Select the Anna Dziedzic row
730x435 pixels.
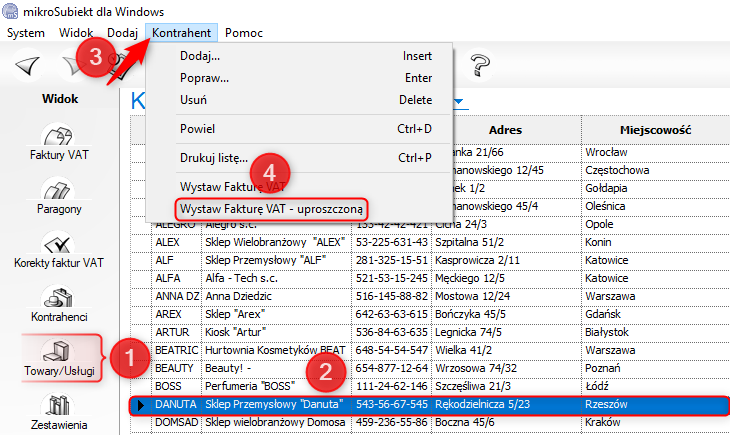pyautogui.click(x=429, y=296)
